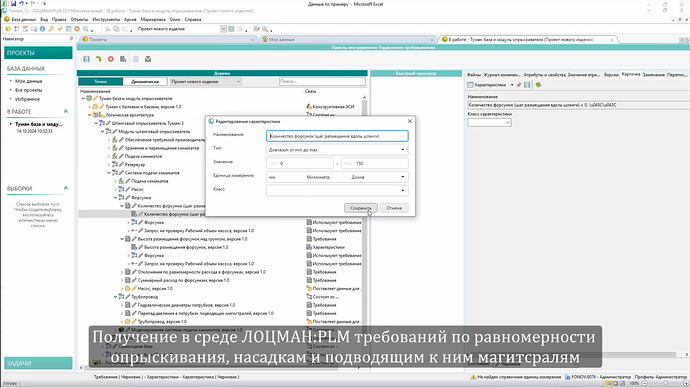Collapse the В РАБОТЕ section
The image size is (690, 388).
click(x=66, y=111)
